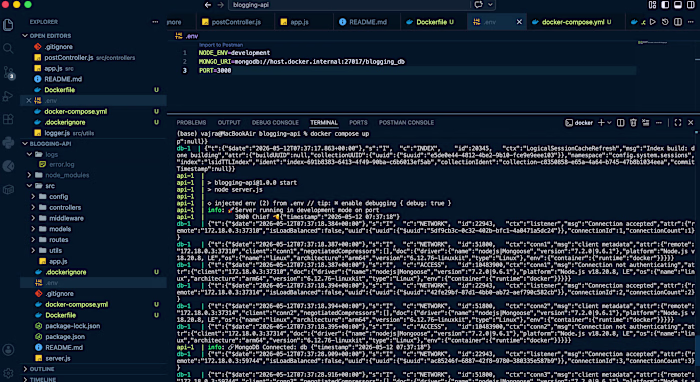Select the docker terminal instance
700x382 pixels.
tap(579, 123)
